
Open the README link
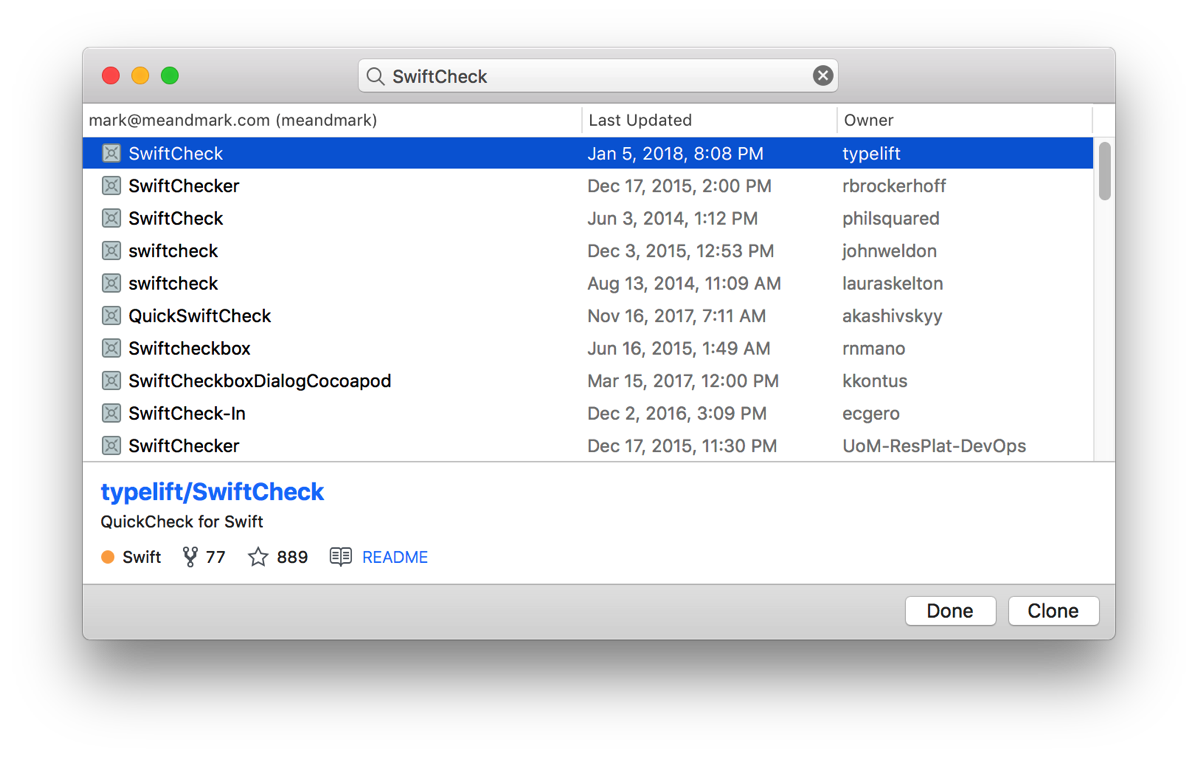(394, 557)
